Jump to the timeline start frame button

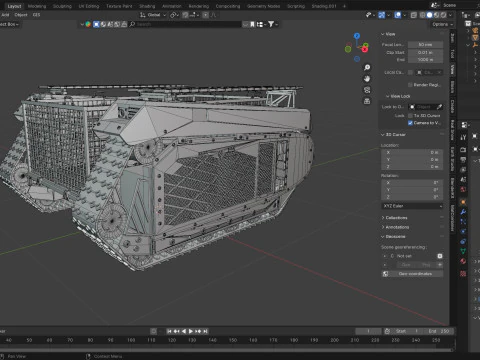coord(169,331)
